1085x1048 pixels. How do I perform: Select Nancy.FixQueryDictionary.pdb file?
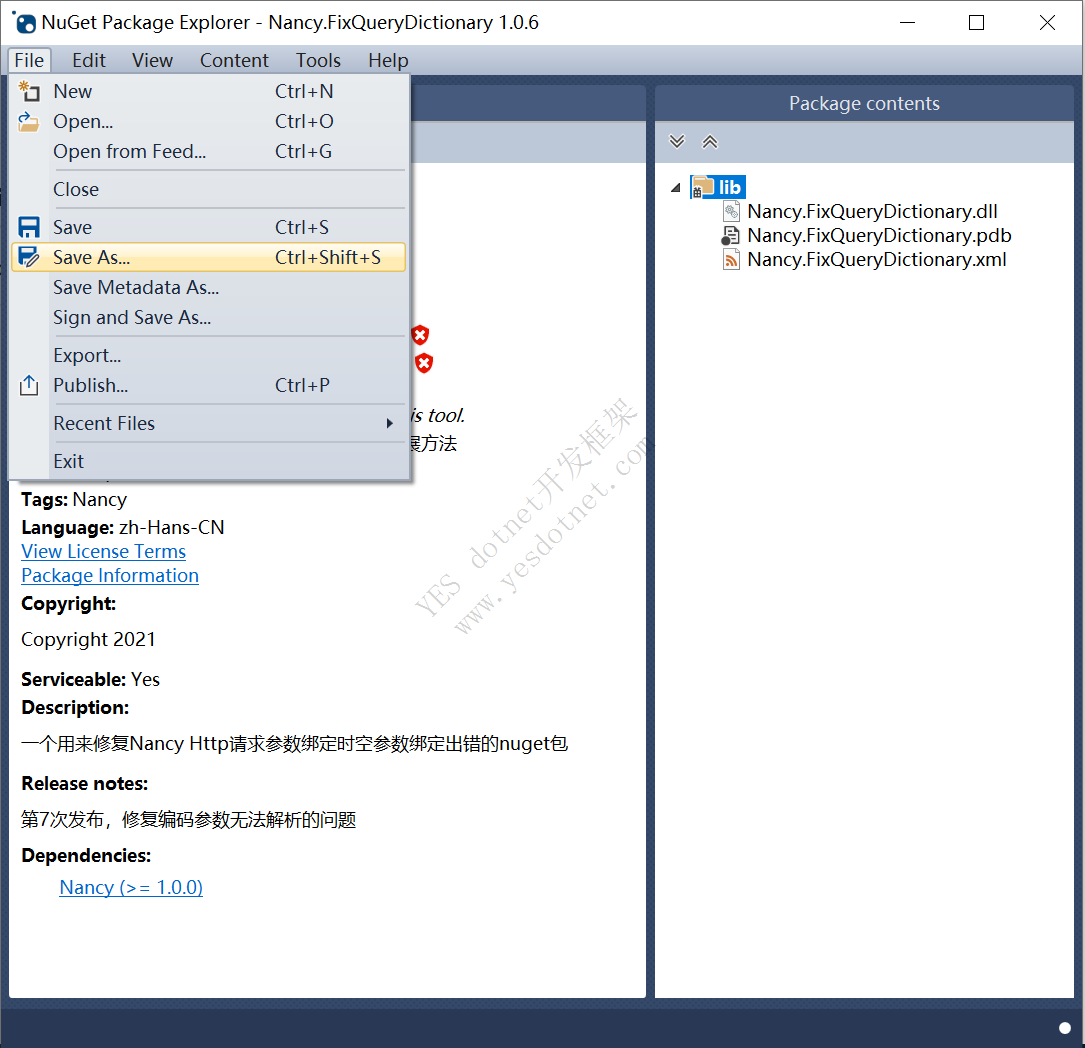879,236
